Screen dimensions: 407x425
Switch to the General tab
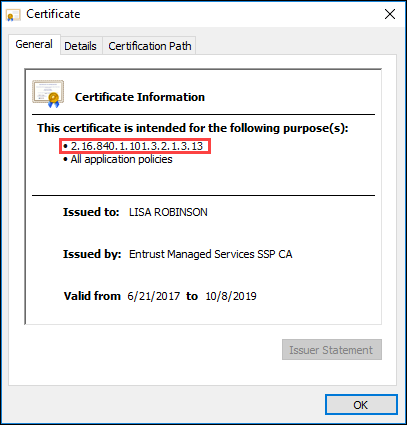34,44
